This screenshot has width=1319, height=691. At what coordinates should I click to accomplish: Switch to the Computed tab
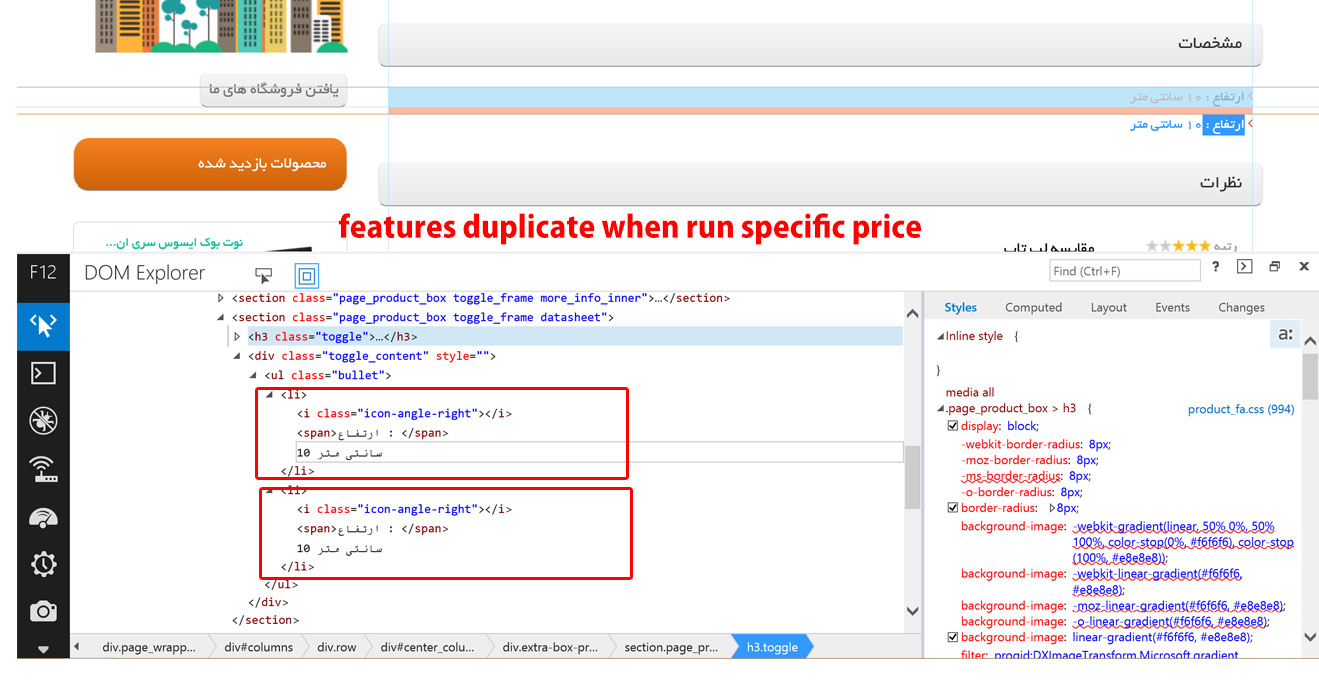pos(1033,307)
